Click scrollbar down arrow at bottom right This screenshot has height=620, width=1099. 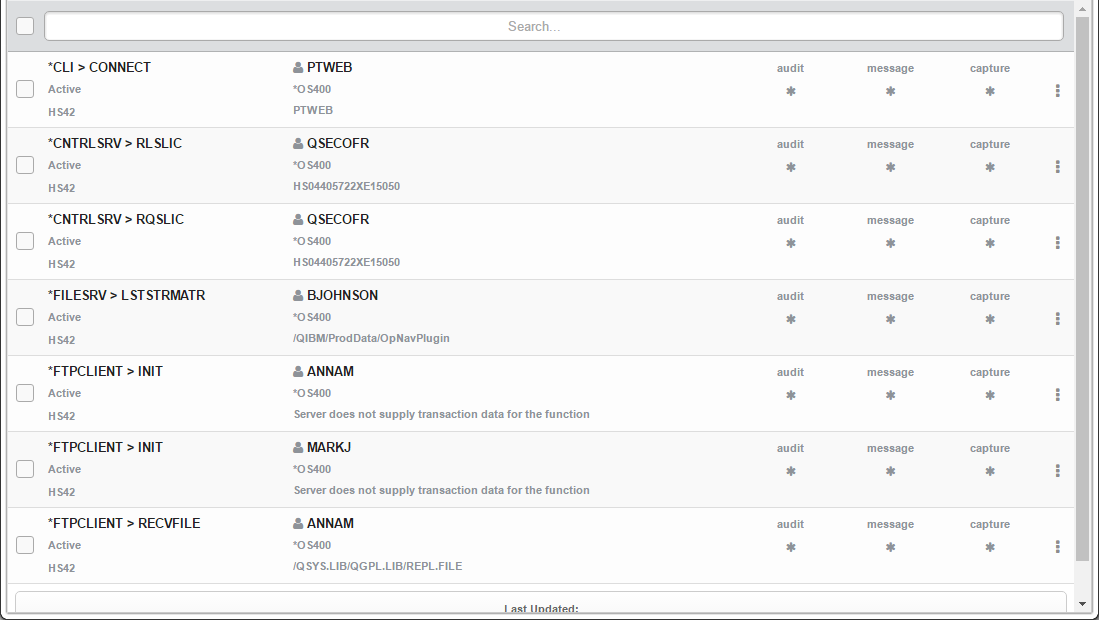pyautogui.click(x=1083, y=604)
